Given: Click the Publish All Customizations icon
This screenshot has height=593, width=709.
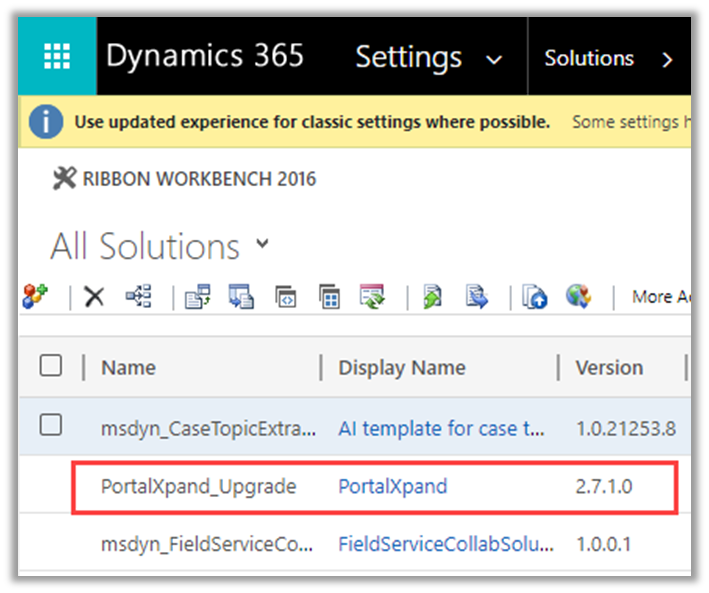Looking at the screenshot, I should coord(372,296).
